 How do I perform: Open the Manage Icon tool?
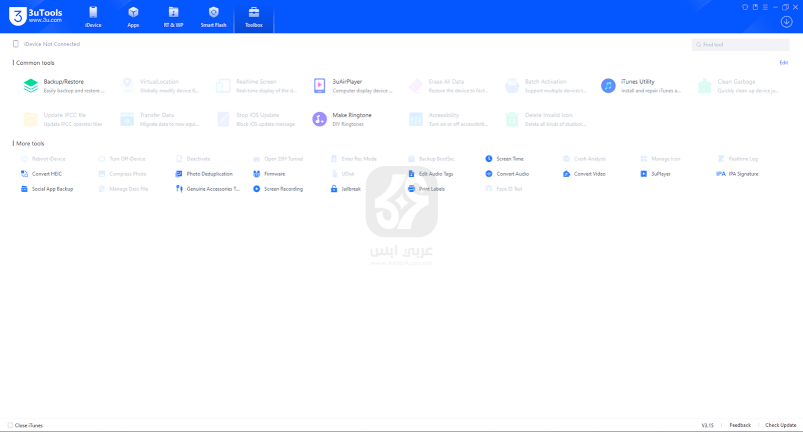[x=660, y=159]
